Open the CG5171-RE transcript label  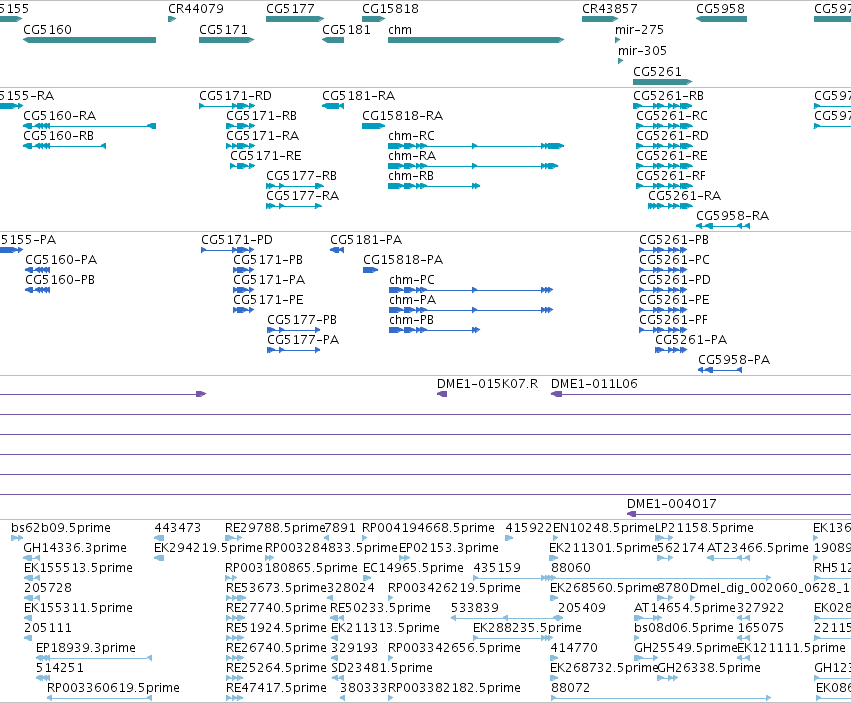click(265, 156)
